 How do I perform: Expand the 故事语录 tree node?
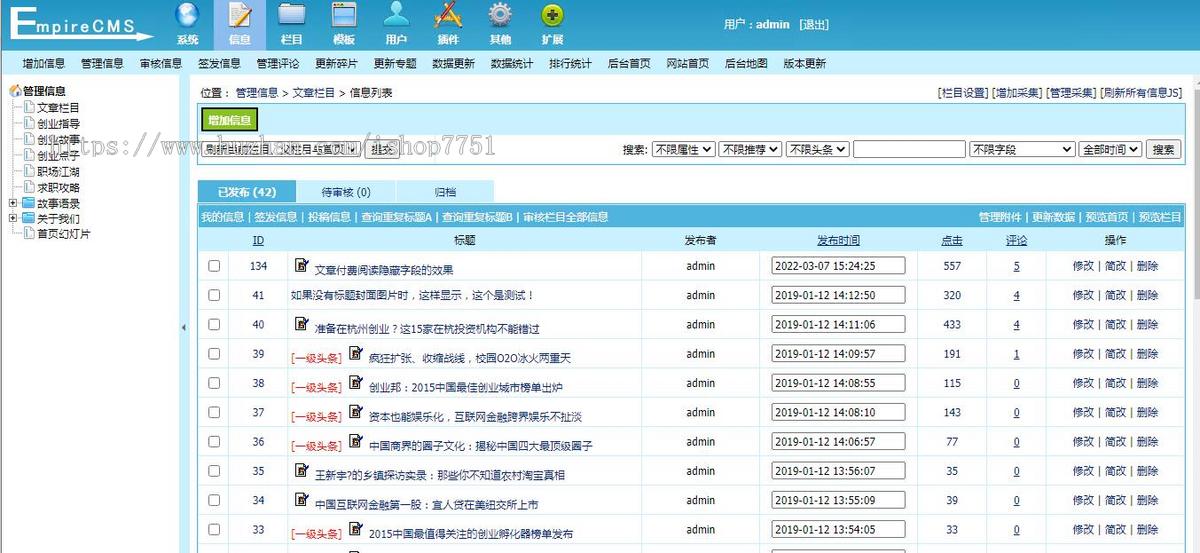pyautogui.click(x=12, y=203)
